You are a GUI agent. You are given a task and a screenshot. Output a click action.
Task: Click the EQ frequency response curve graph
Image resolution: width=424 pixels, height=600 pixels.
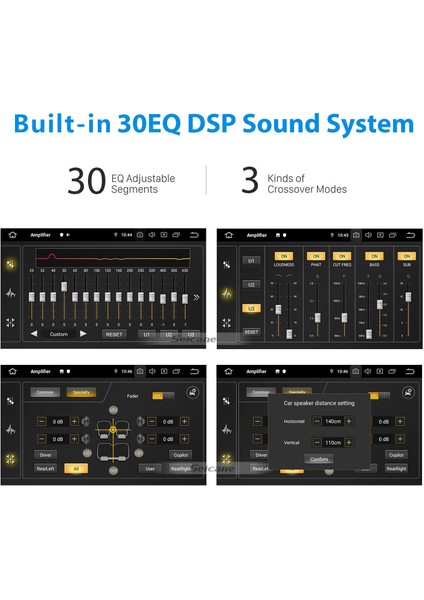[x=113, y=258]
